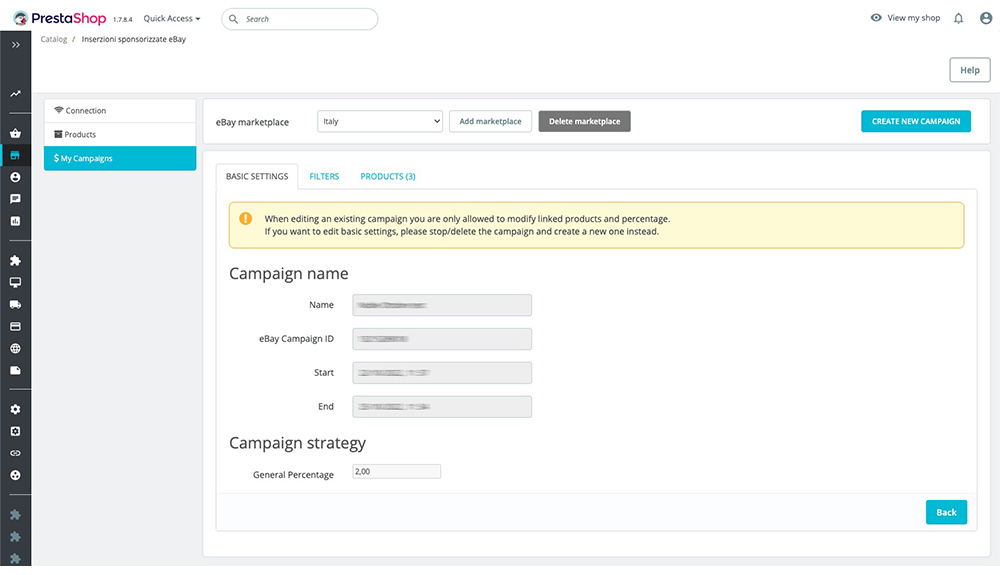Open Customers person sidebar icon
This screenshot has height=575, width=1000.
coord(15,177)
